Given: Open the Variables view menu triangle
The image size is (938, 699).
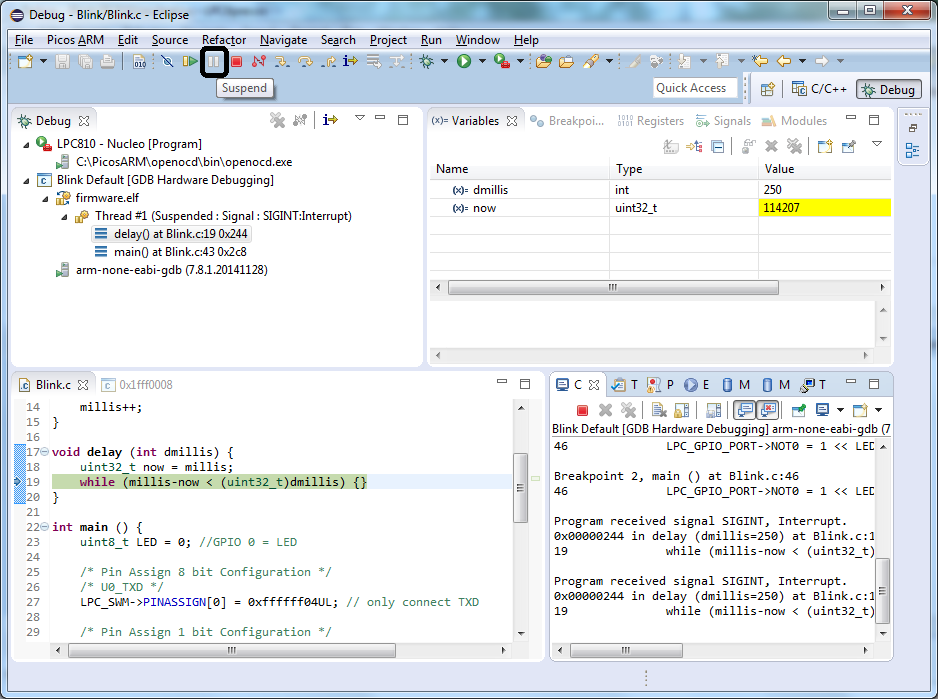Looking at the screenshot, I should 877,144.
